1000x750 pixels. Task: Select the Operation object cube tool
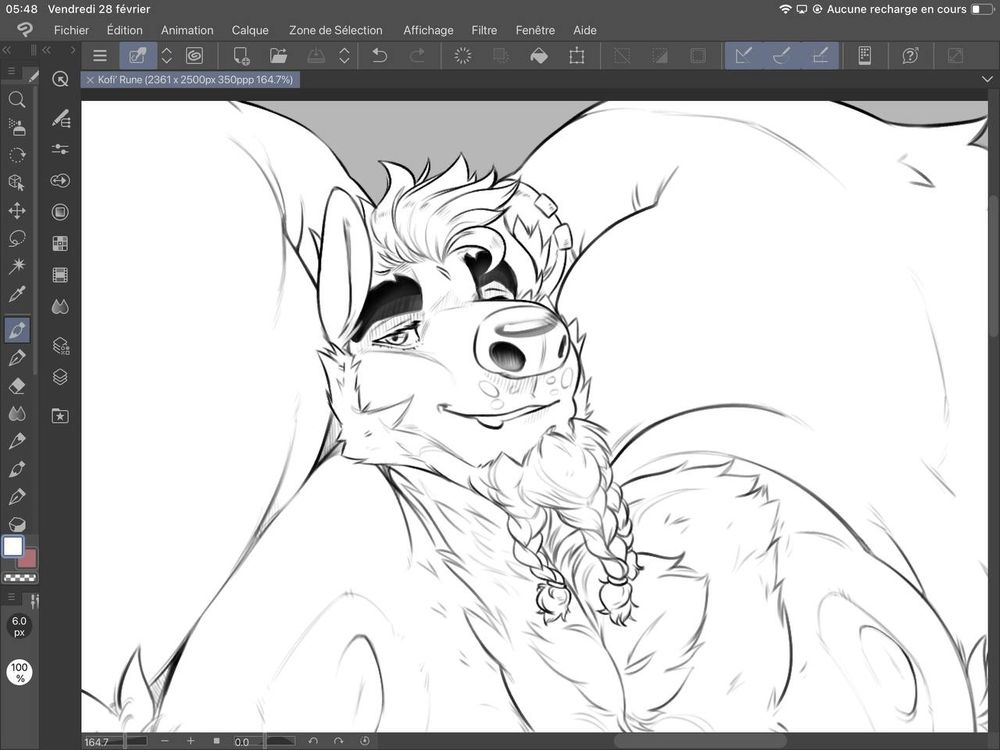tap(17, 182)
